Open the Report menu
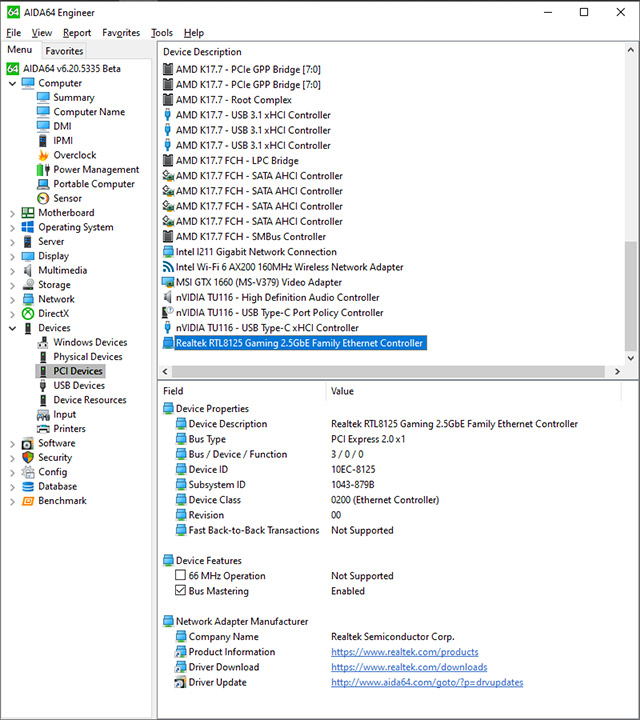 (x=77, y=33)
